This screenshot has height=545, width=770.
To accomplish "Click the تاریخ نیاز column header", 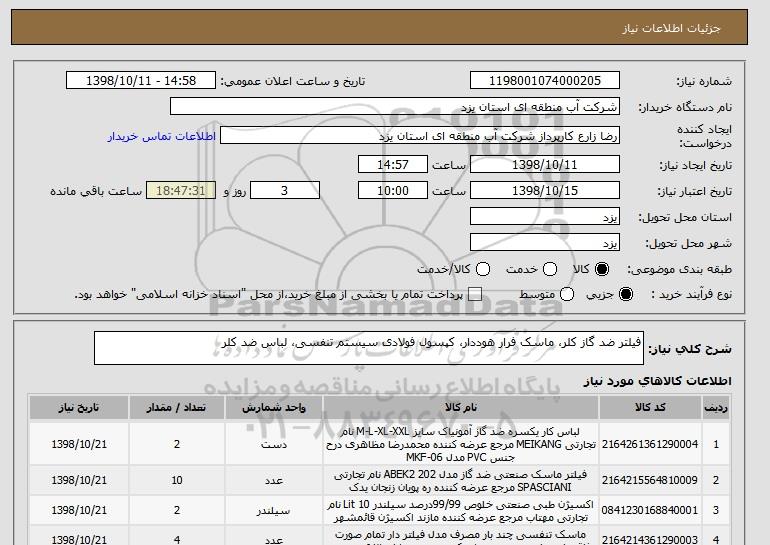I will pos(79,408).
